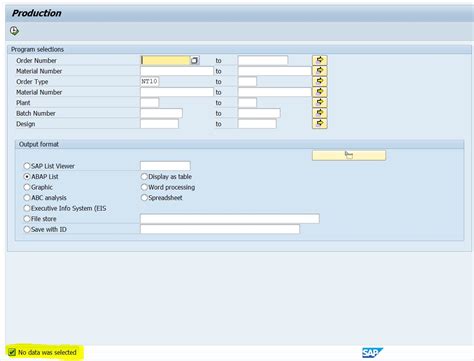Click the Save with ID field
Image resolution: width=474 pixels, height=361 pixels.
click(x=220, y=229)
